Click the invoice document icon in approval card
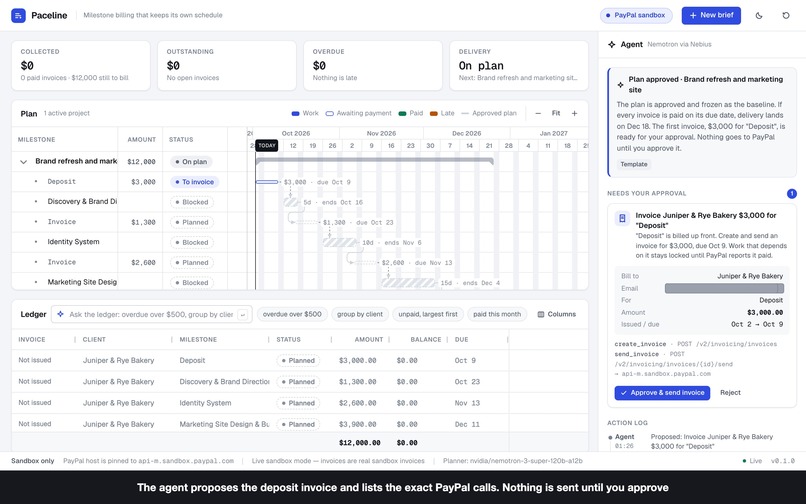806x504 pixels. click(622, 219)
